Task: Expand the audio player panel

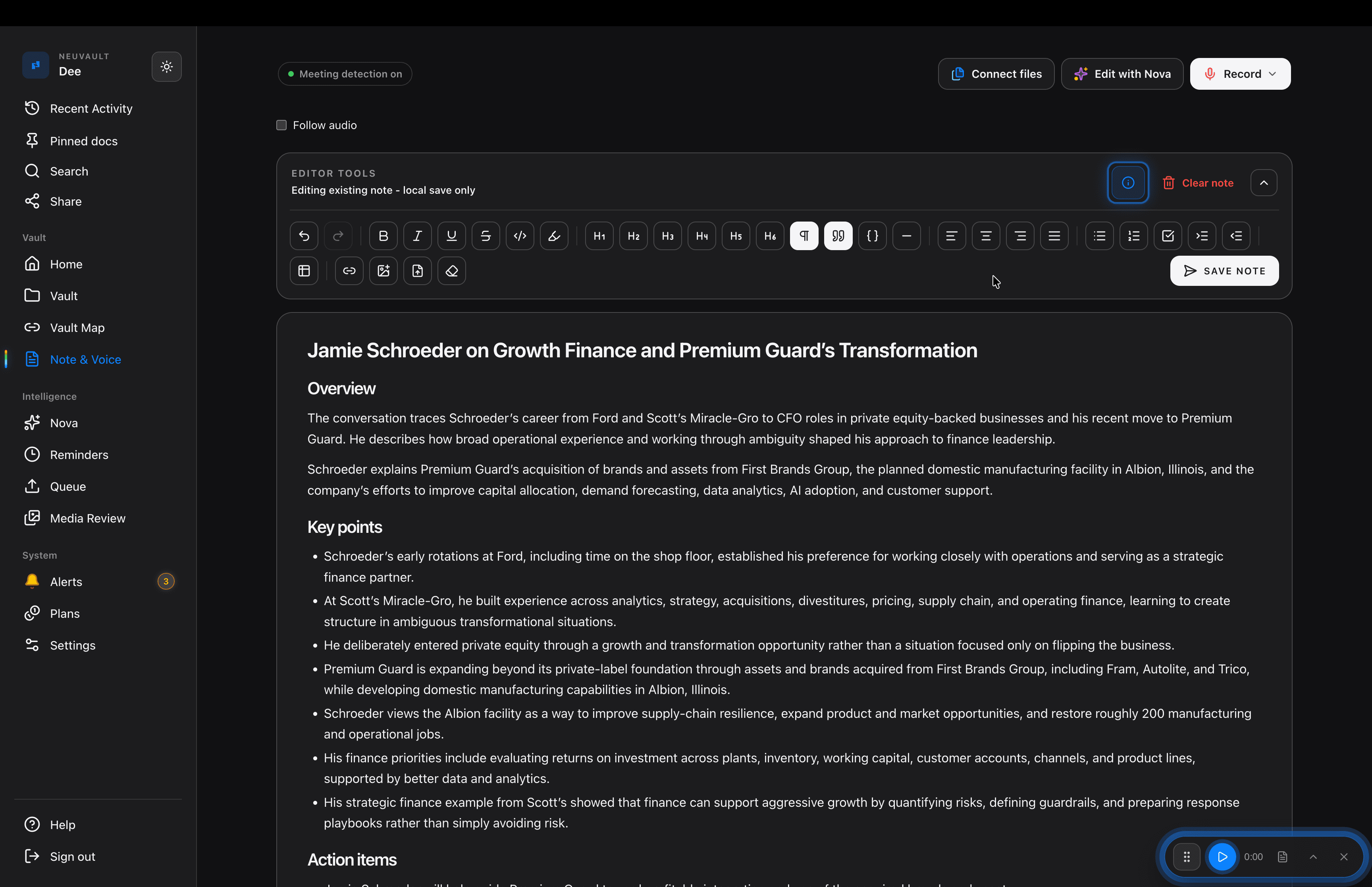Action: tap(1313, 856)
